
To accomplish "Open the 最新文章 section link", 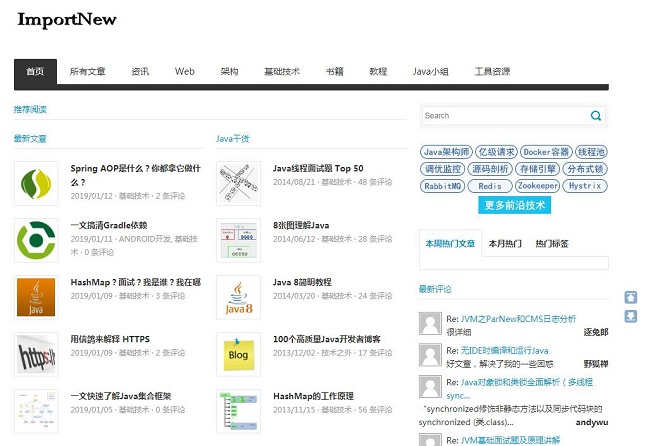I will click(x=30, y=139).
